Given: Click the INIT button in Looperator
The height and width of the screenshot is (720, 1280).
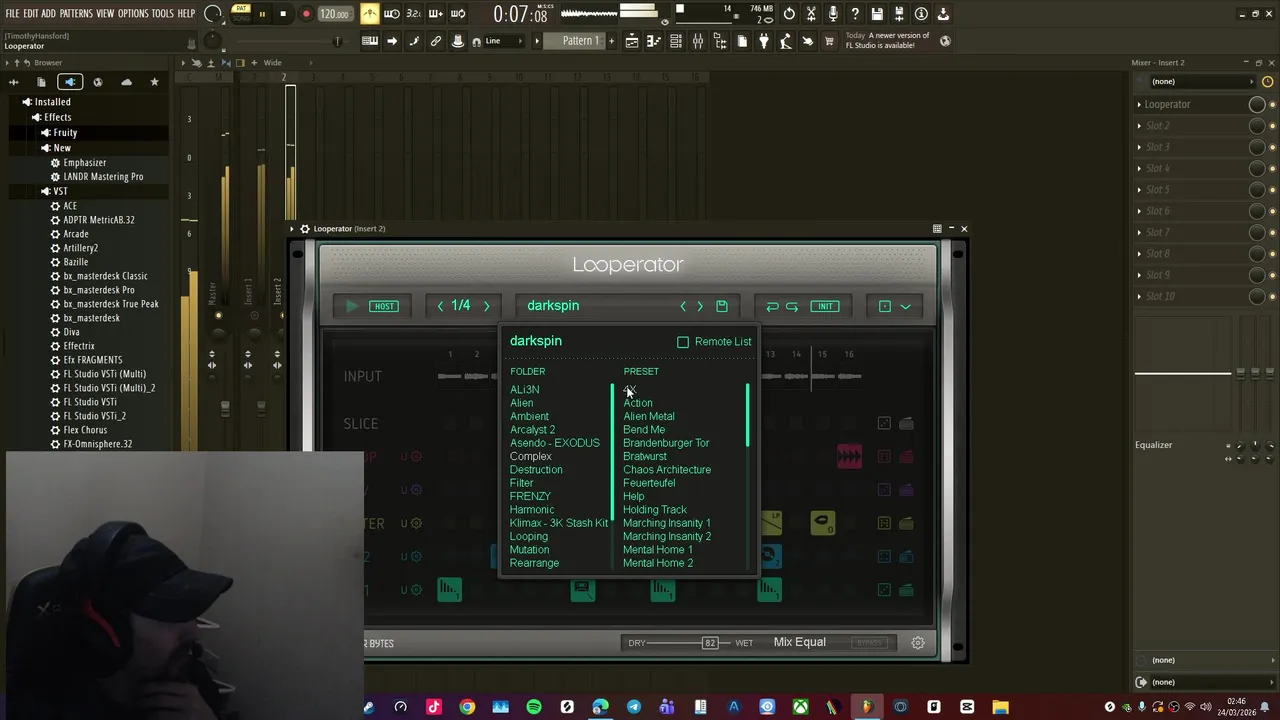Looking at the screenshot, I should 825,306.
